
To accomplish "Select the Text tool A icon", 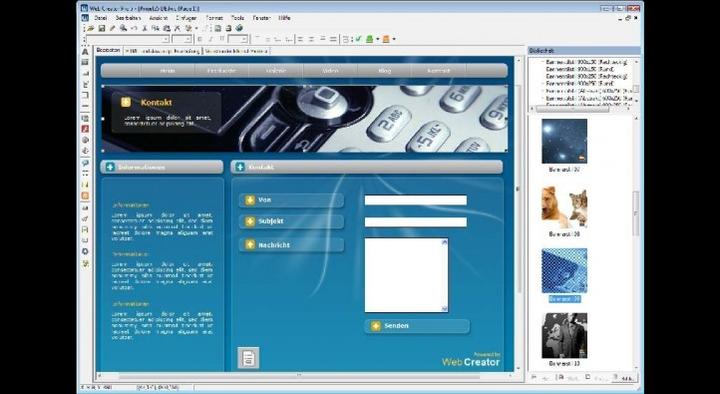I will coord(85,51).
